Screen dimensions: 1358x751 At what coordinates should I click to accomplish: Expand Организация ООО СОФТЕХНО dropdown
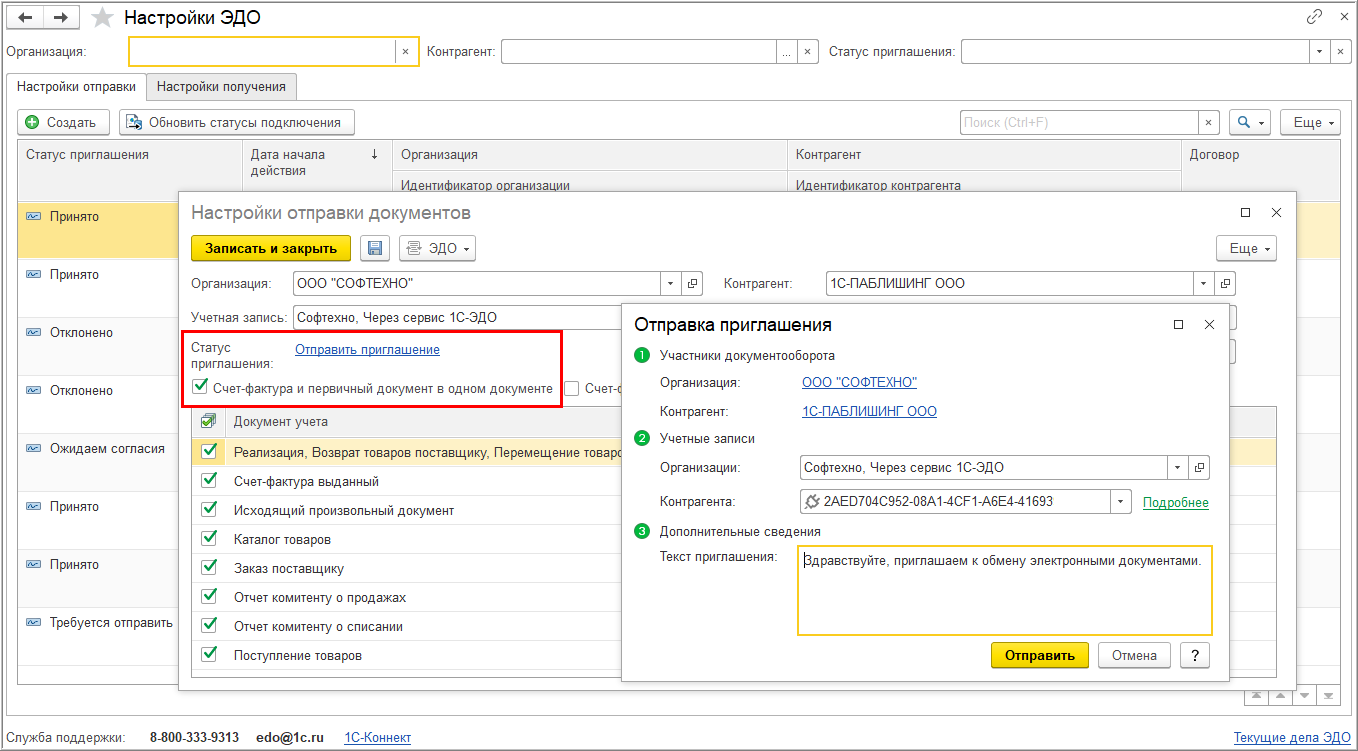pyautogui.click(x=672, y=284)
